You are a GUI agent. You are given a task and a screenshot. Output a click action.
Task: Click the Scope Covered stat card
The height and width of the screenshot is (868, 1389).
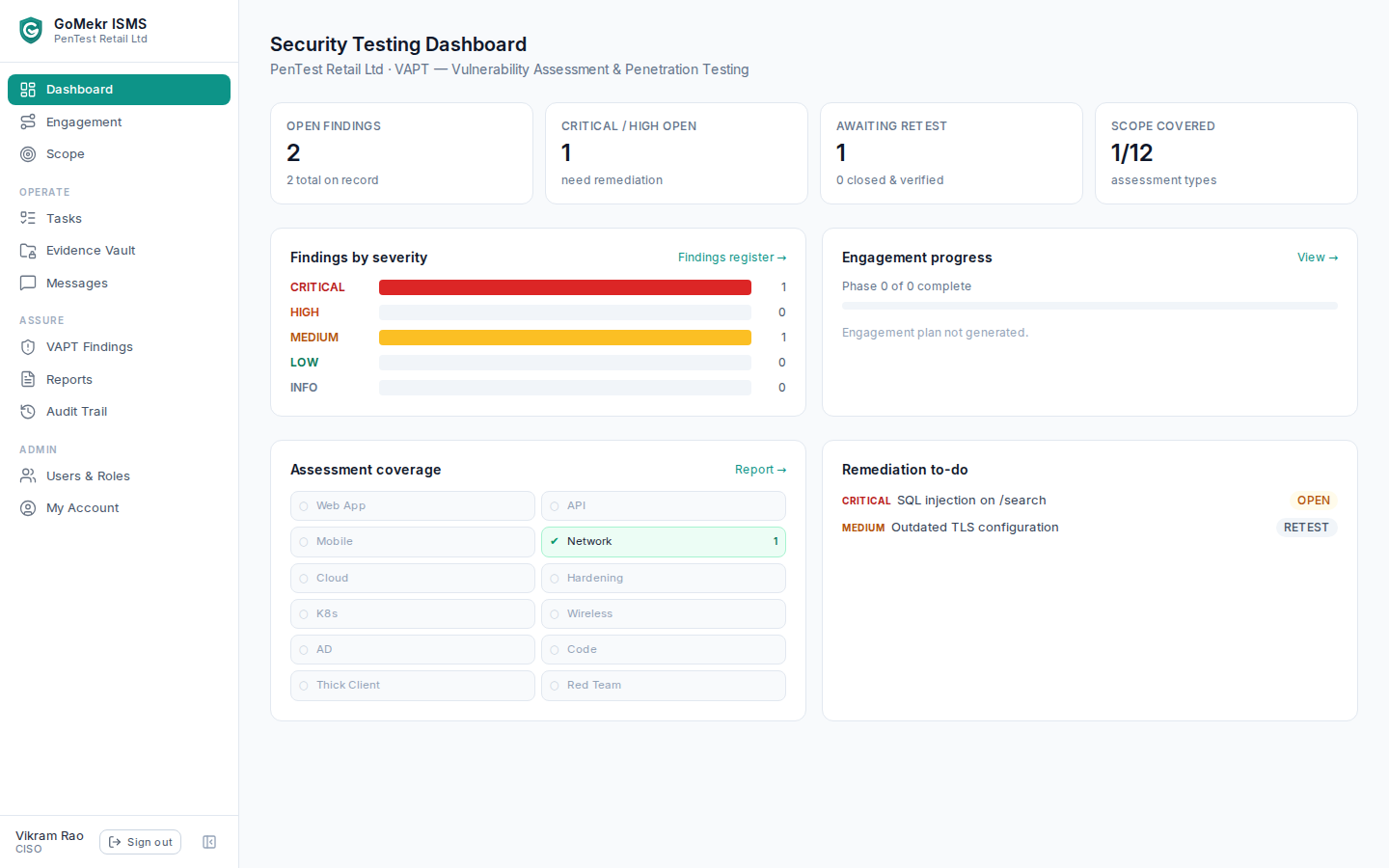1226,153
